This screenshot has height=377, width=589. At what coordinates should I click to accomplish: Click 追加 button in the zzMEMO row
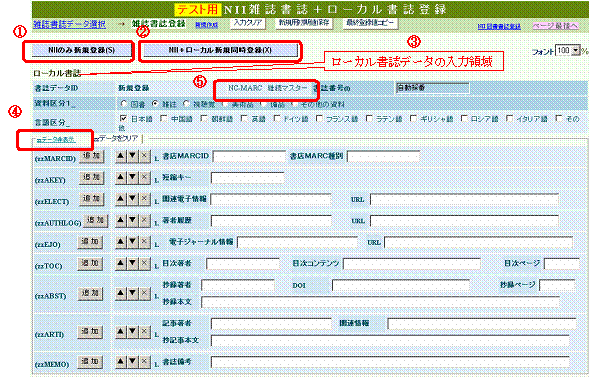(90, 362)
